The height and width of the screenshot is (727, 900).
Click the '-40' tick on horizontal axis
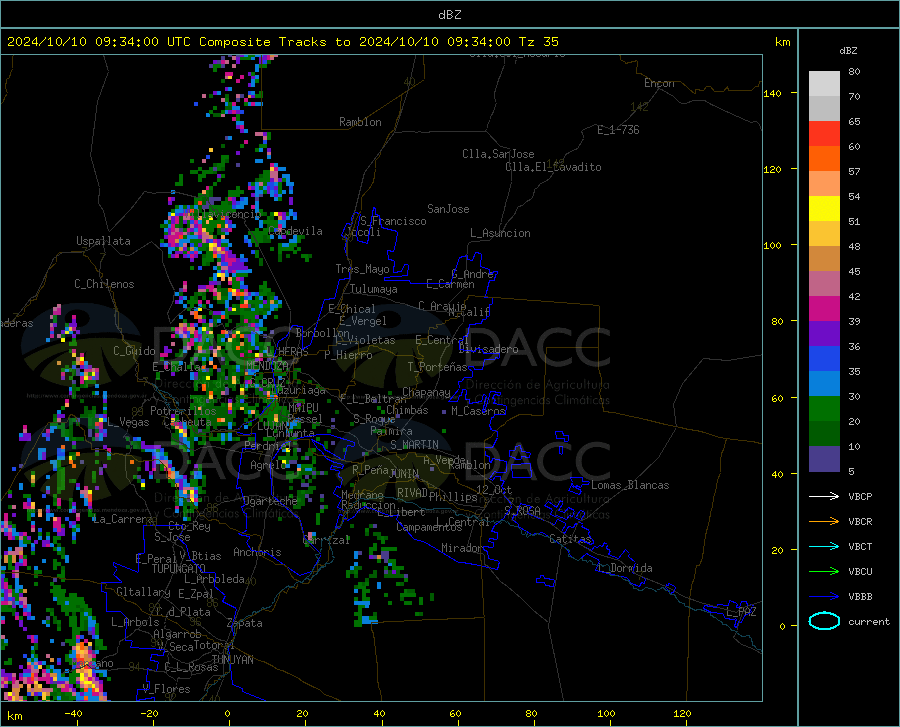73,713
